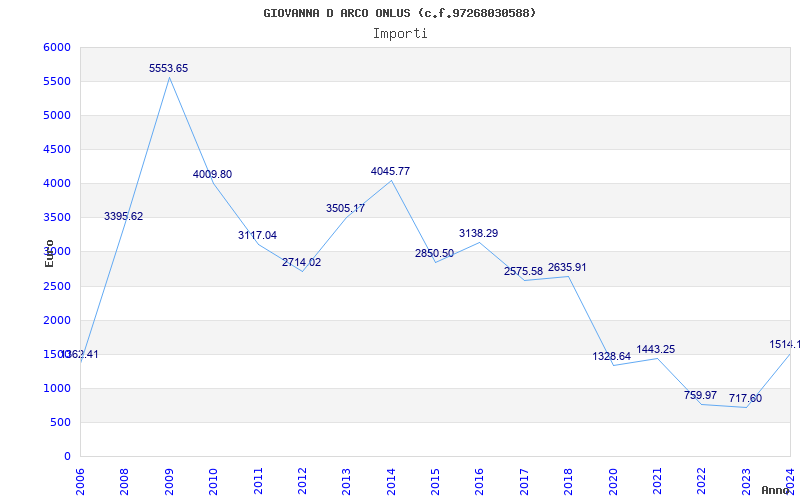Select the 4045.77 data label
Screen dimensions: 800x500
(390, 171)
